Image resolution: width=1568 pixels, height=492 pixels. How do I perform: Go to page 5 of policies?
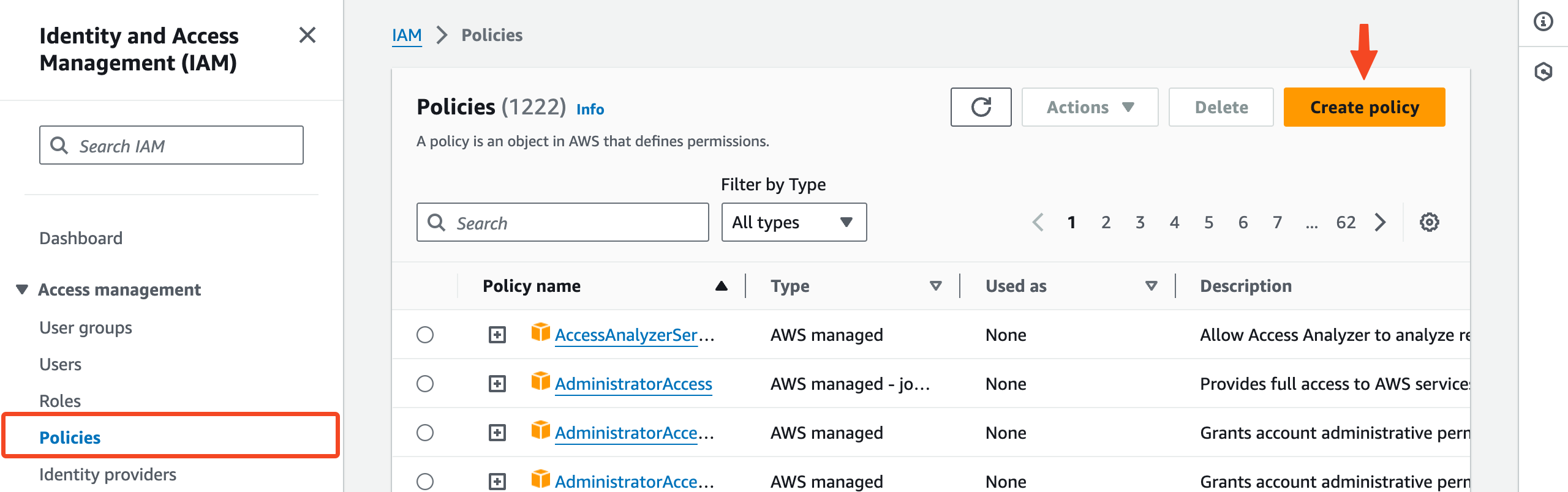pyautogui.click(x=1208, y=222)
